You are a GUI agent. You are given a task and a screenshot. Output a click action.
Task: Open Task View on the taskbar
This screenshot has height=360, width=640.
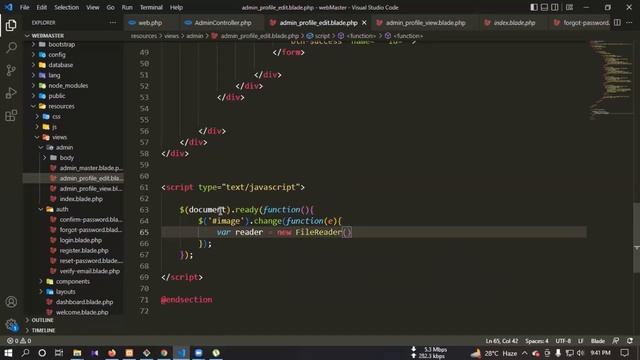point(59,353)
